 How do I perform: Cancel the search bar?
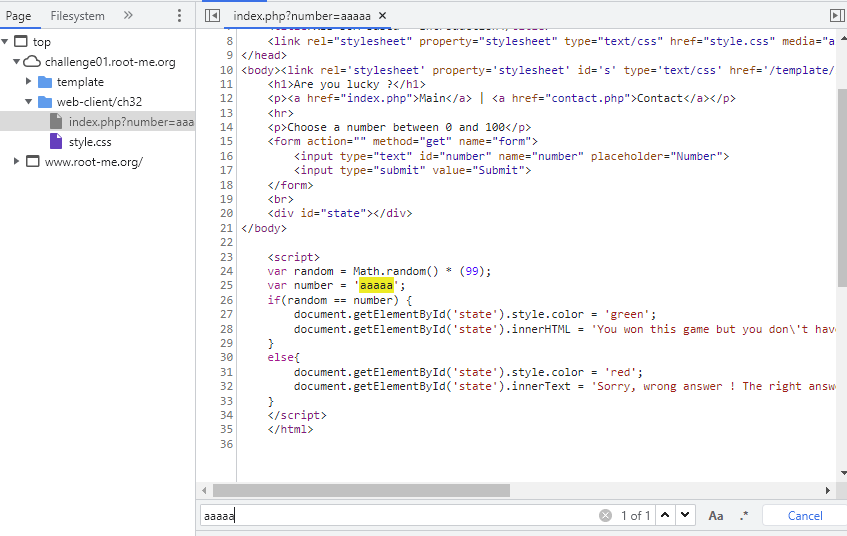coord(805,515)
